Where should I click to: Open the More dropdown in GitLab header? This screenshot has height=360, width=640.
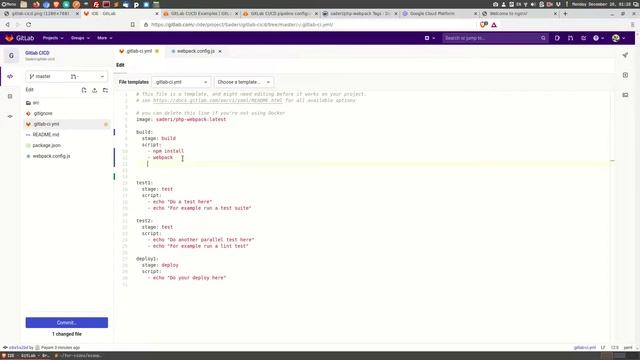pyautogui.click(x=104, y=38)
